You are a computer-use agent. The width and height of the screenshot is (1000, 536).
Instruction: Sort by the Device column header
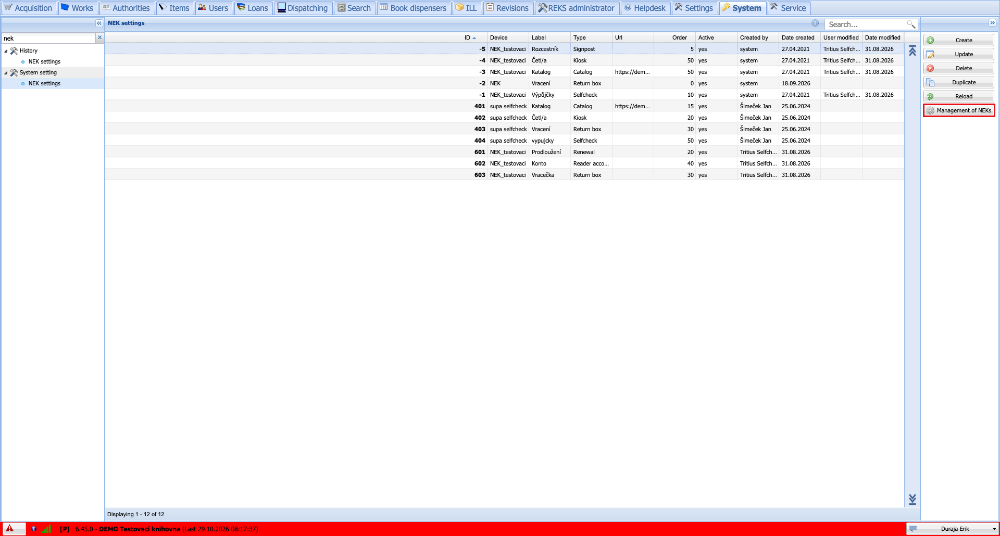[x=508, y=38]
